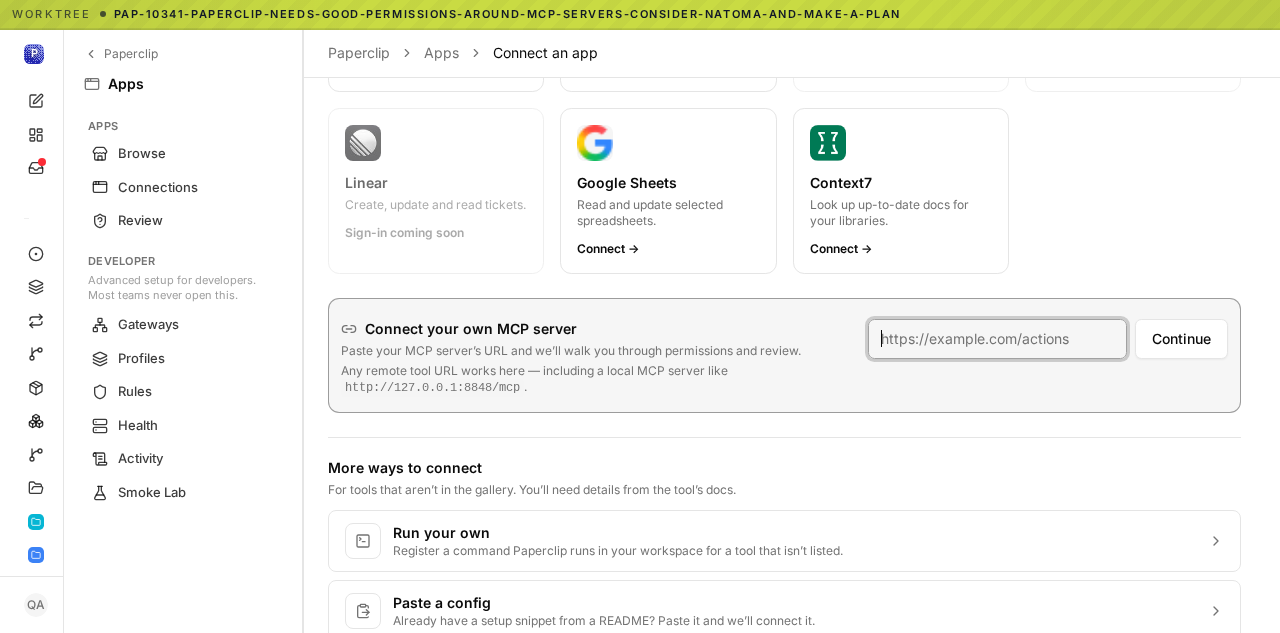Click the Google Sheets logo
The image size is (1280, 633).
pyautogui.click(x=595, y=143)
